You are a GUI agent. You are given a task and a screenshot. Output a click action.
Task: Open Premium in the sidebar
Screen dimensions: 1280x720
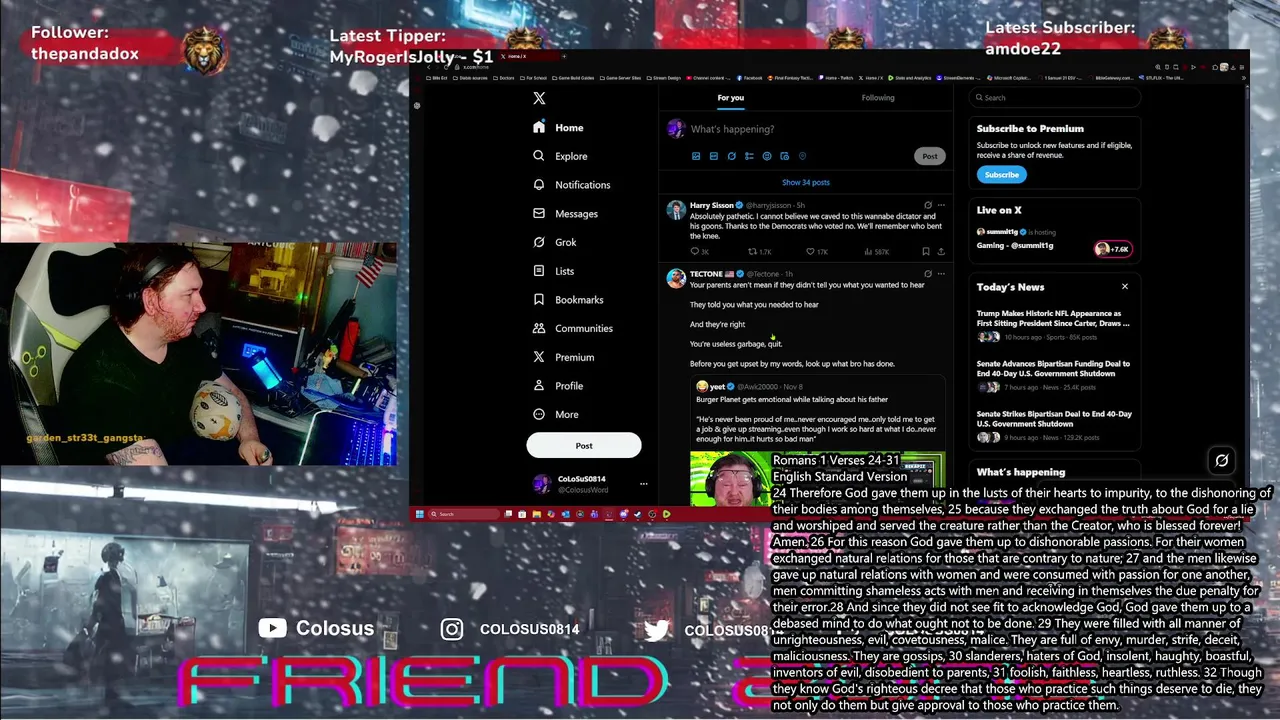563,357
